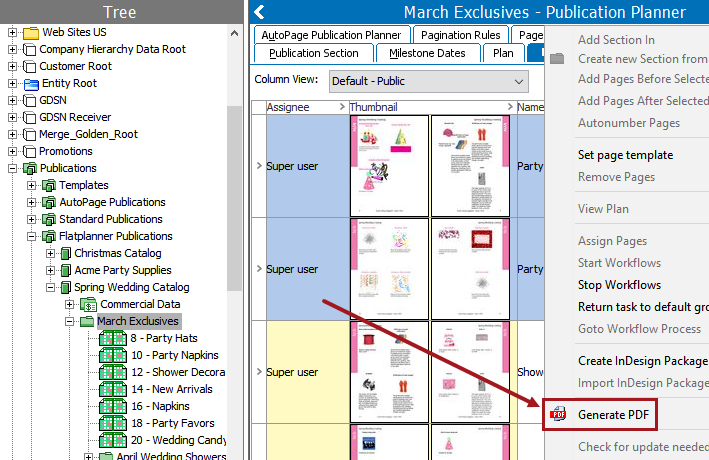Collapse the Publications node
Image resolution: width=709 pixels, height=460 pixels.
(x=12, y=169)
